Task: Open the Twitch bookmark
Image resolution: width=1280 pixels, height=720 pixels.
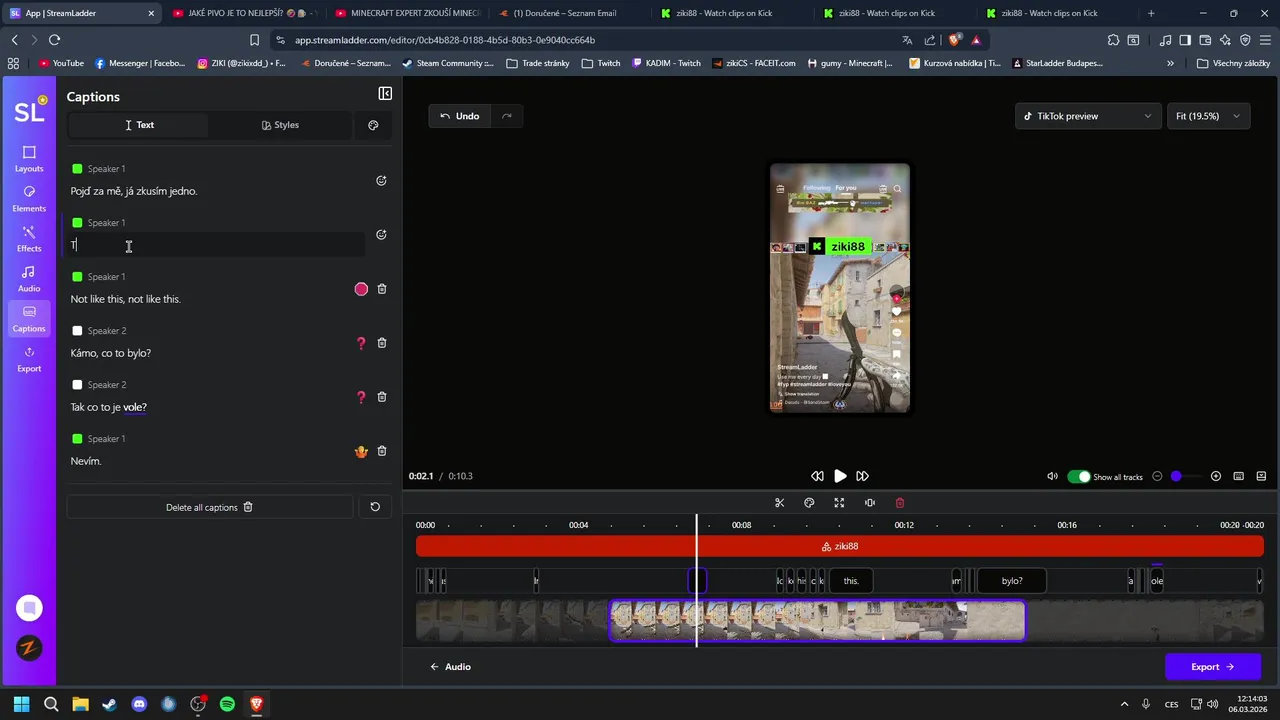Action: point(601,63)
